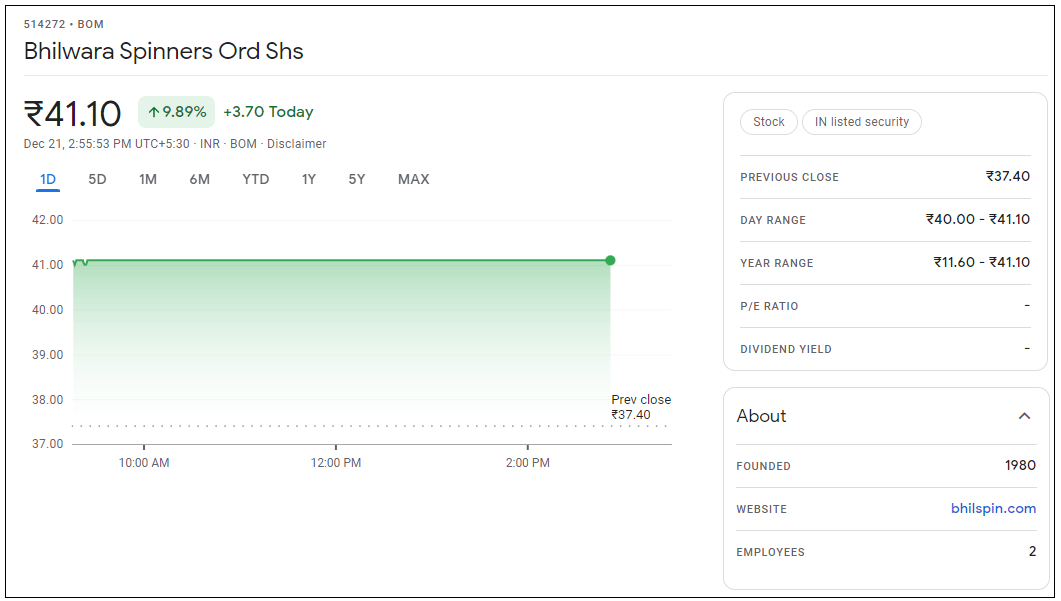Click the Disclaimer link
Image resolution: width=1061 pixels, height=601 pixels.
point(296,143)
